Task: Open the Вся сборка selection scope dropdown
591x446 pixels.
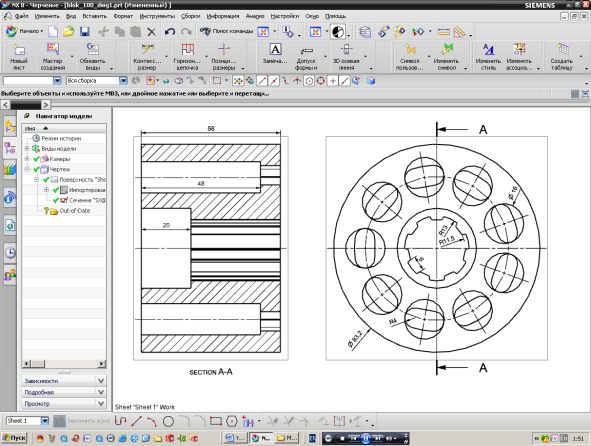Action: [x=123, y=81]
